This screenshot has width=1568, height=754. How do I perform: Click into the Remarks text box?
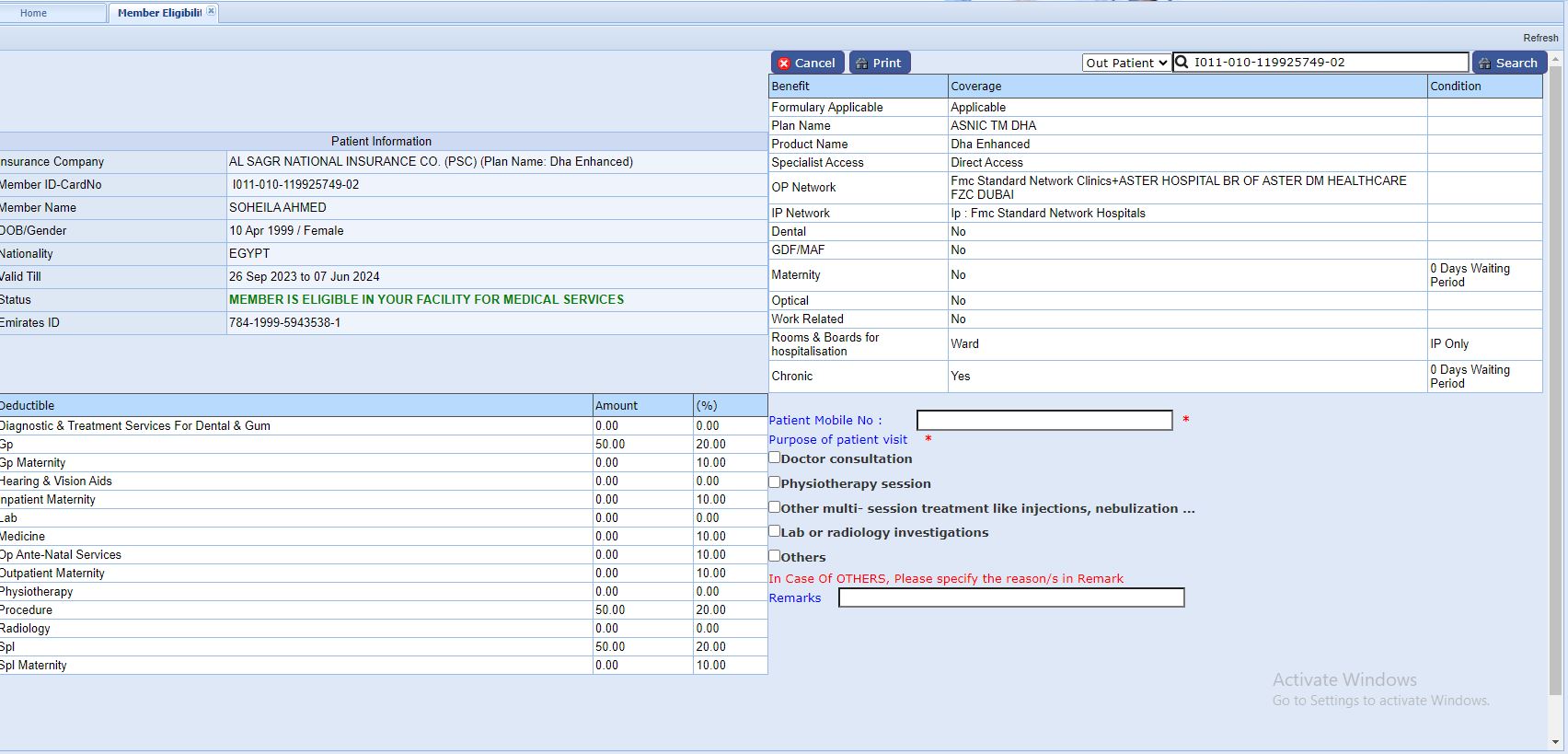click(x=1011, y=598)
